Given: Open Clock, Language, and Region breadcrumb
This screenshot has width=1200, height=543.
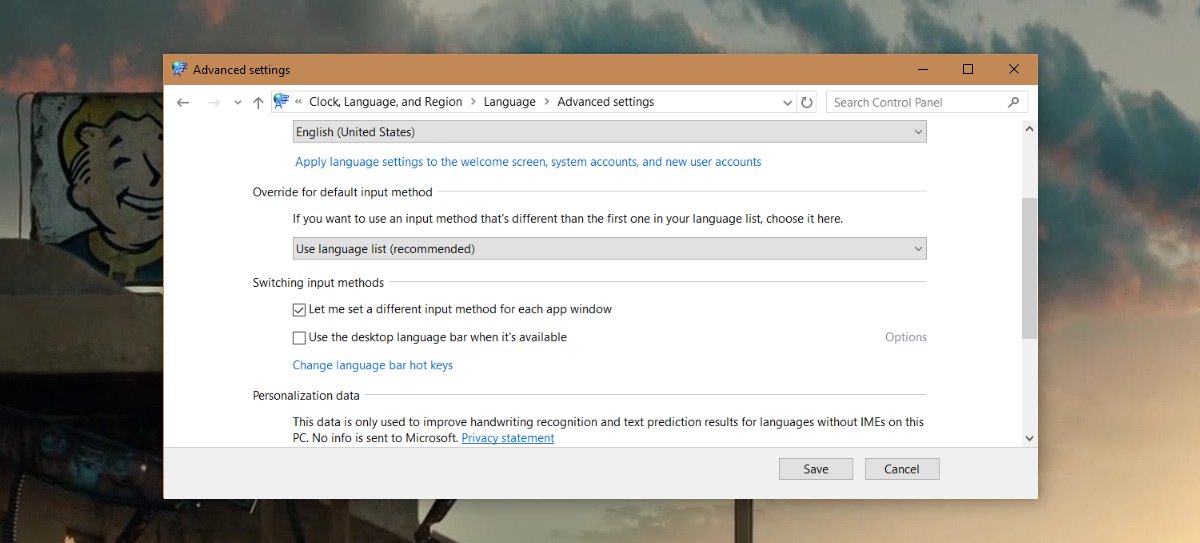Looking at the screenshot, I should pos(386,102).
